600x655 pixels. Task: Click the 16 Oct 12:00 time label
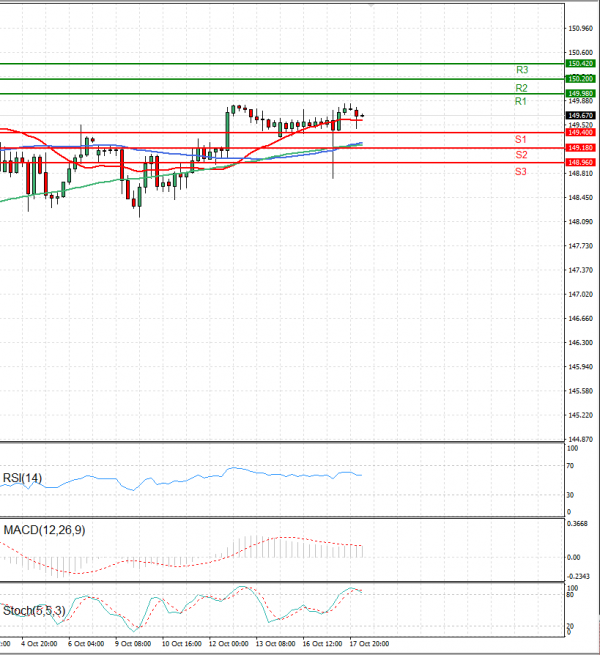pos(322,644)
